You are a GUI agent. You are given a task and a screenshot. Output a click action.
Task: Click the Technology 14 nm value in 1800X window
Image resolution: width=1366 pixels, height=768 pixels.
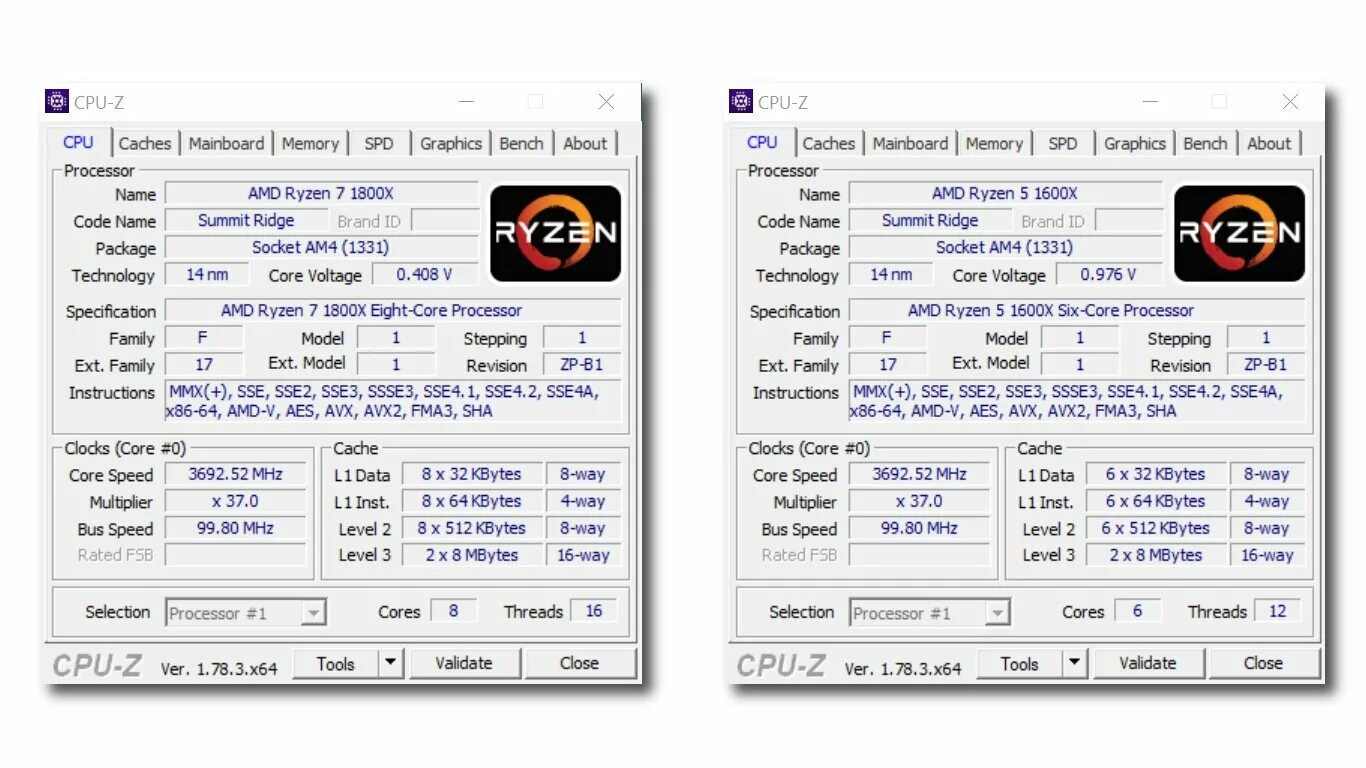pos(206,274)
